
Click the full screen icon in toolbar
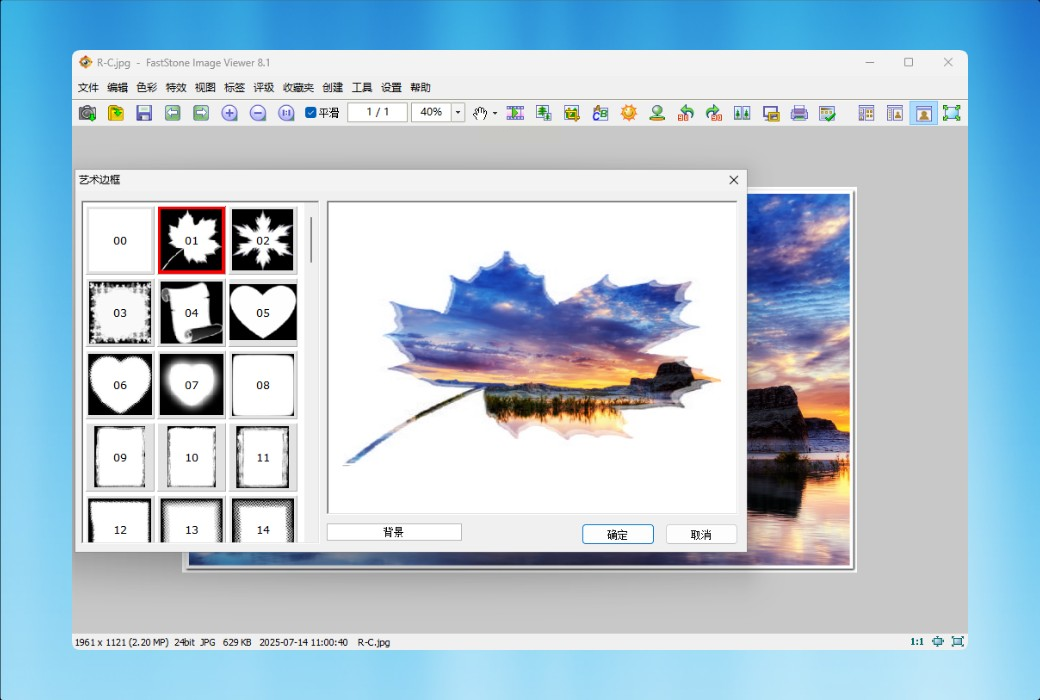tap(951, 113)
